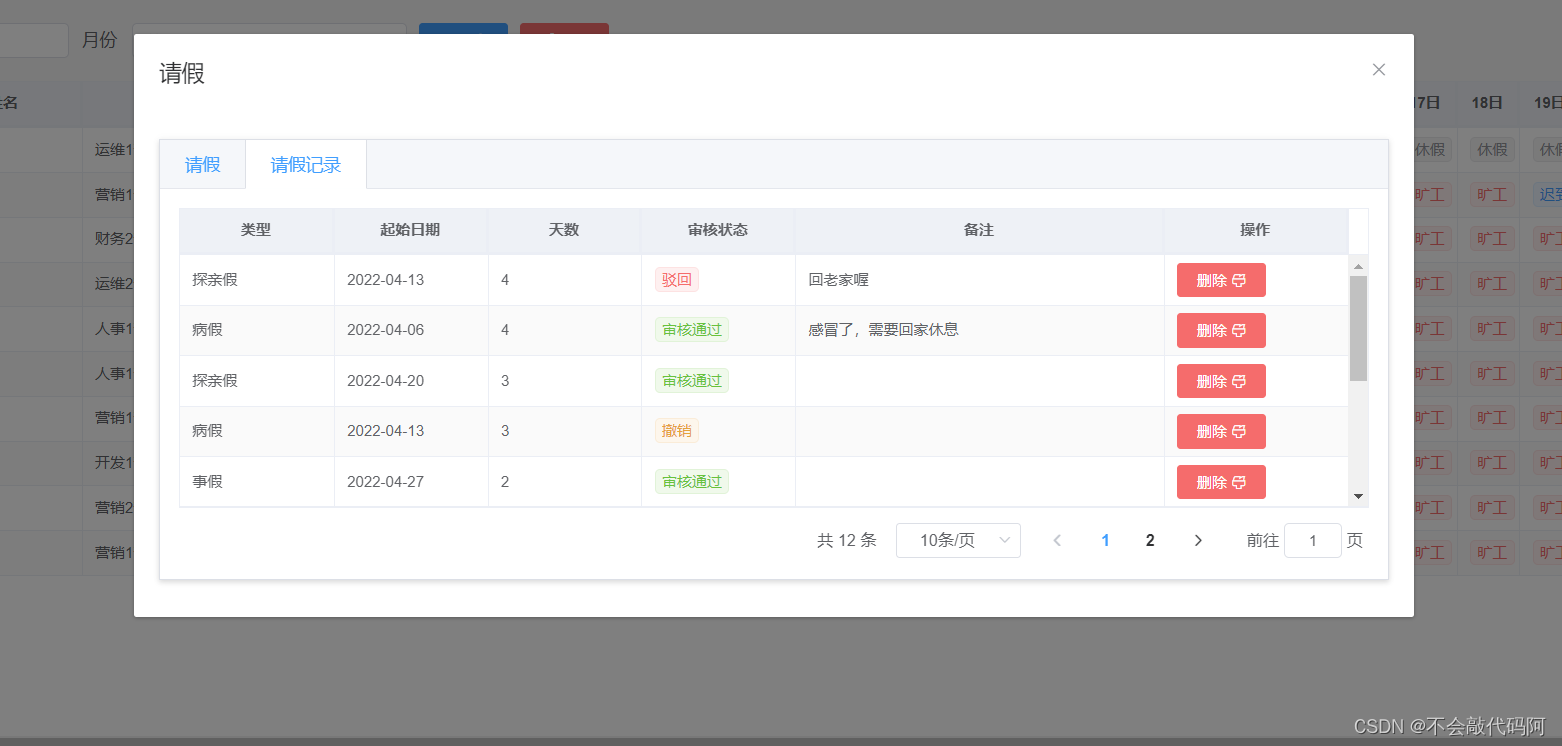This screenshot has height=746, width=1562.
Task: Click the table vertical scrollbar thumb
Action: 1358,328
